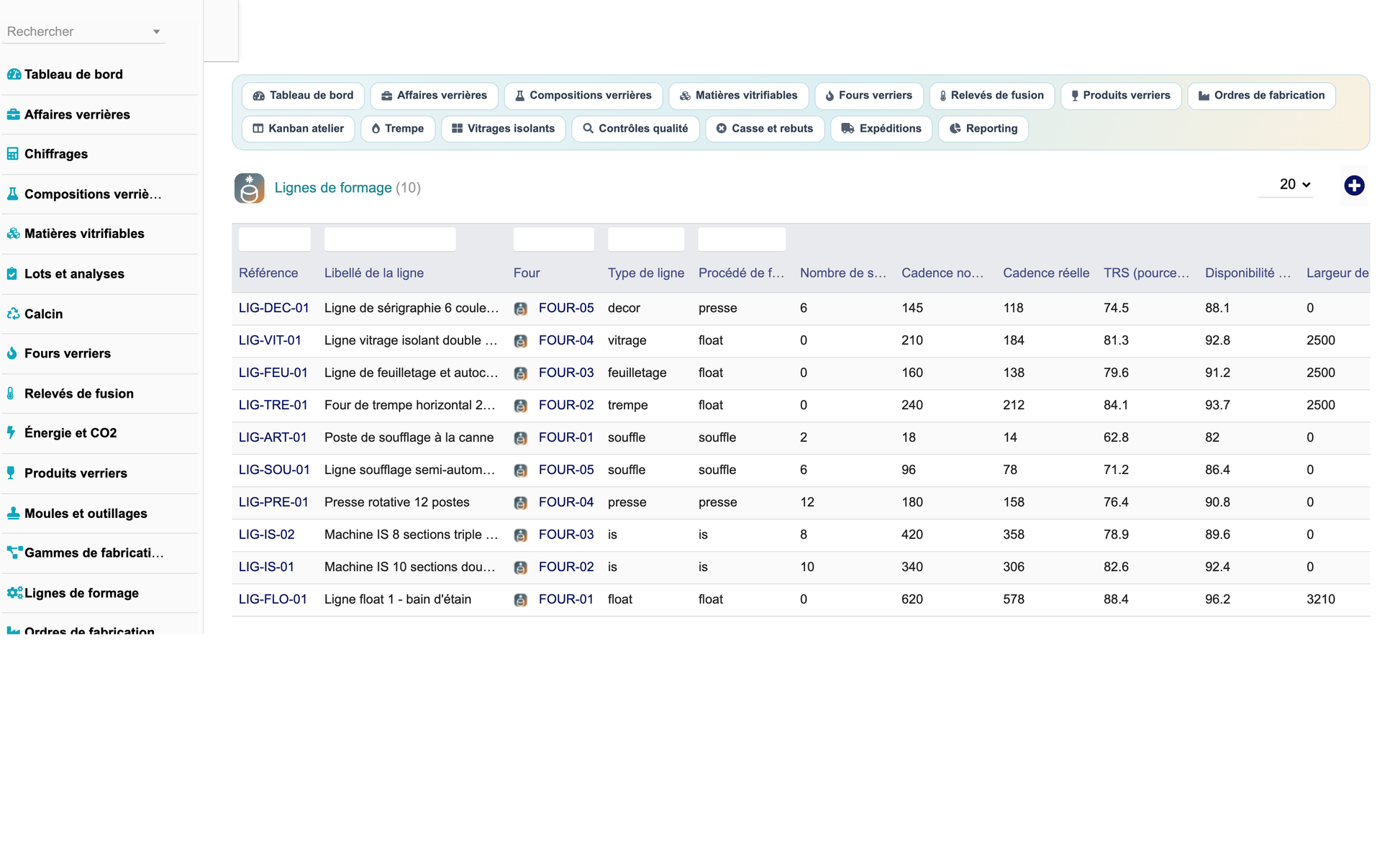Open the Fours verriers top shortcut
The height and width of the screenshot is (866, 1400).
869,96
